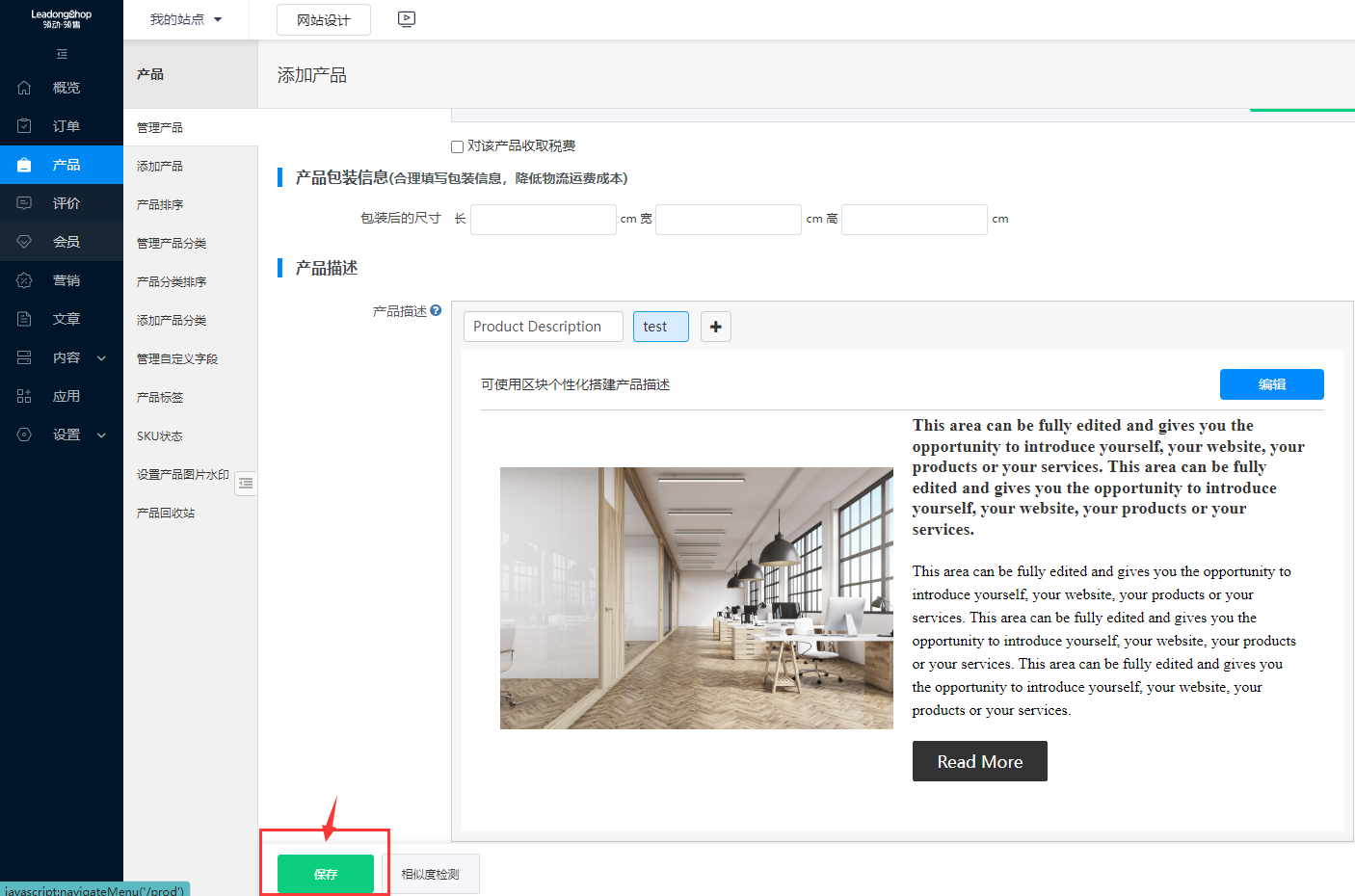Click the package length input field

pos(543,220)
